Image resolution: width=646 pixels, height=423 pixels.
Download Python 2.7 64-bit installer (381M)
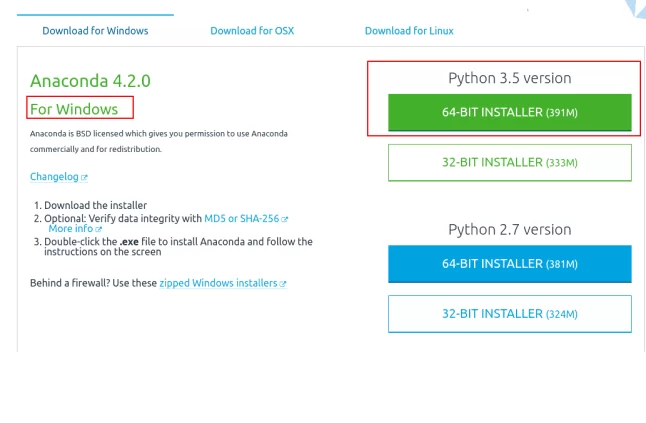[510, 264]
